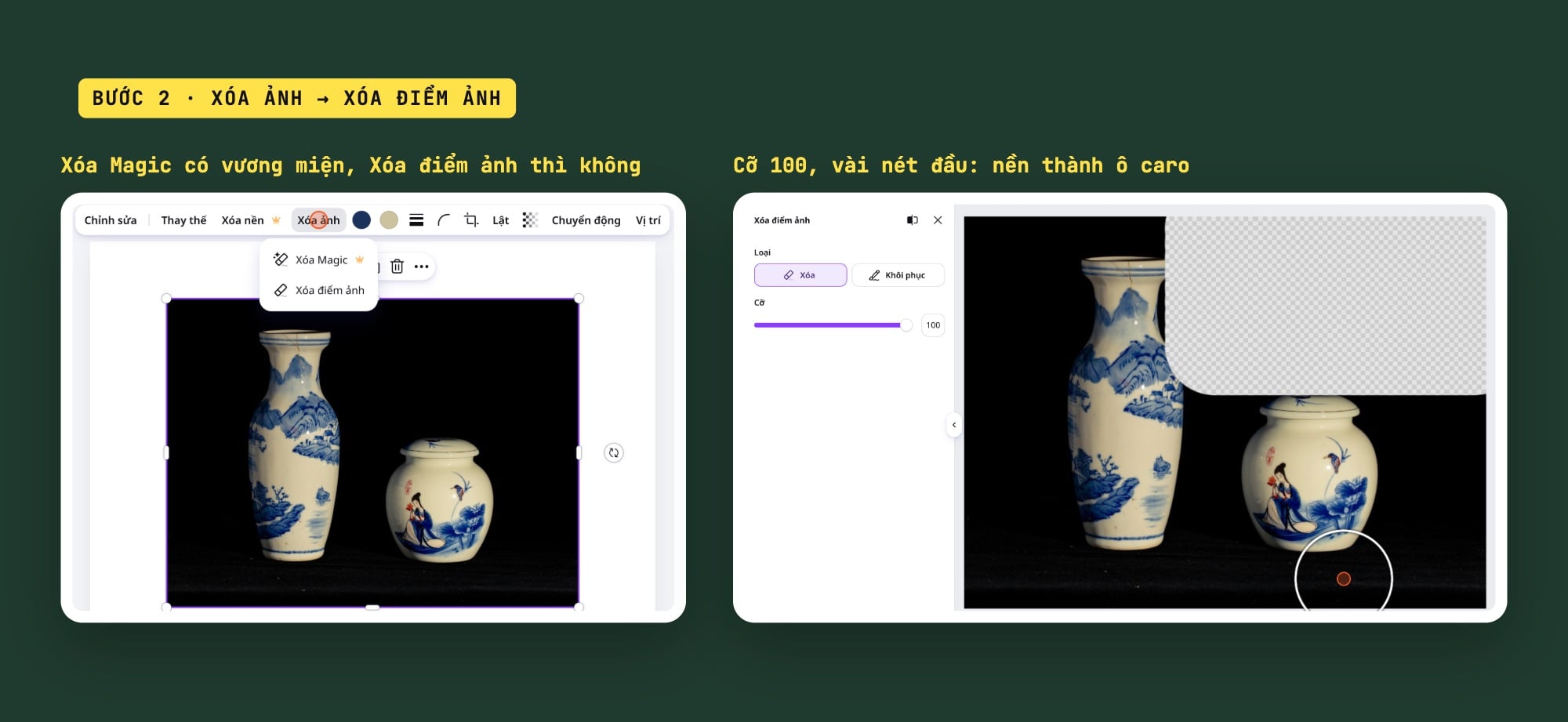Viewport: 1568px width, 722px height.
Task: Click the Cỡ size slider handle
Action: (x=906, y=325)
